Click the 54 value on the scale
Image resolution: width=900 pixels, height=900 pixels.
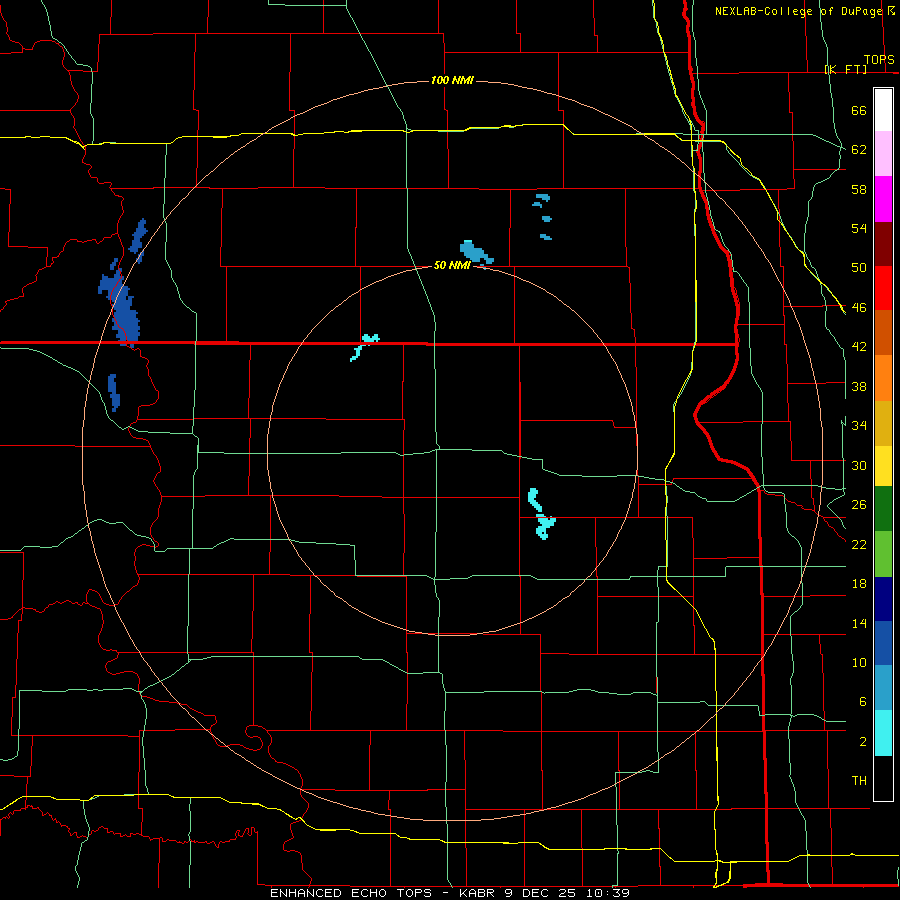pyautogui.click(x=859, y=228)
